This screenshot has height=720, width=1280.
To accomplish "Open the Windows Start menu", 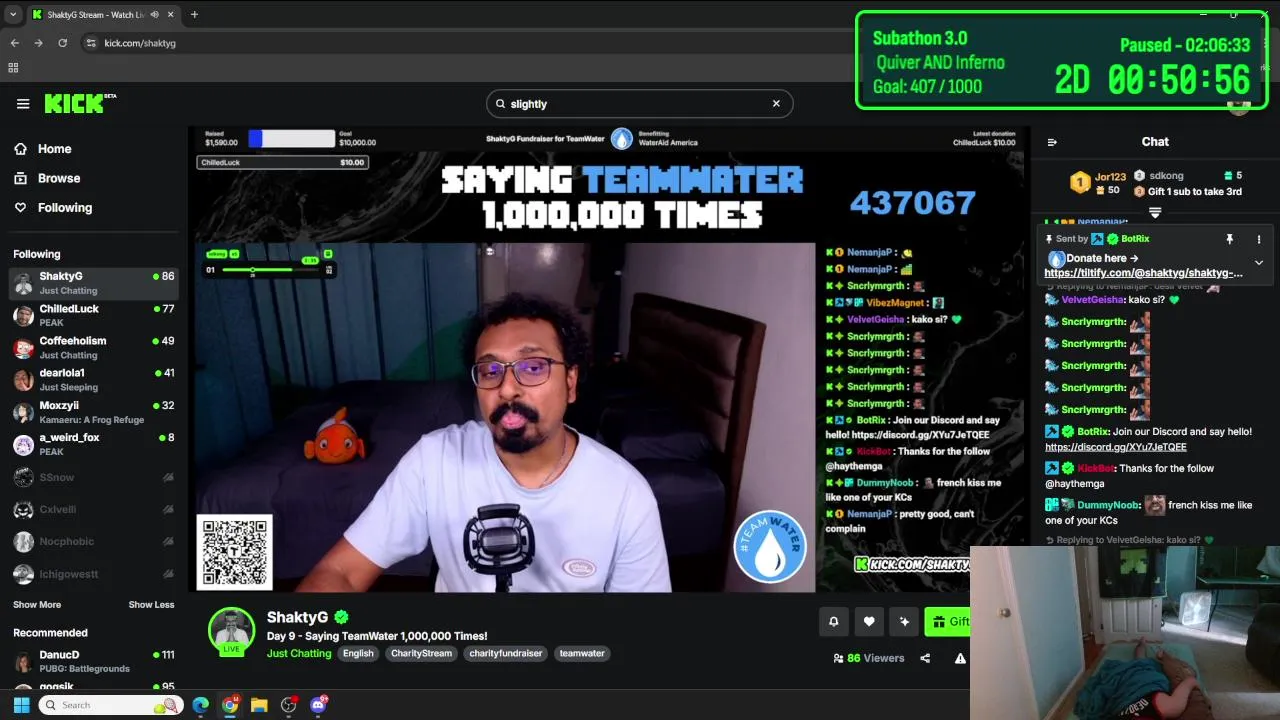I will point(21,705).
